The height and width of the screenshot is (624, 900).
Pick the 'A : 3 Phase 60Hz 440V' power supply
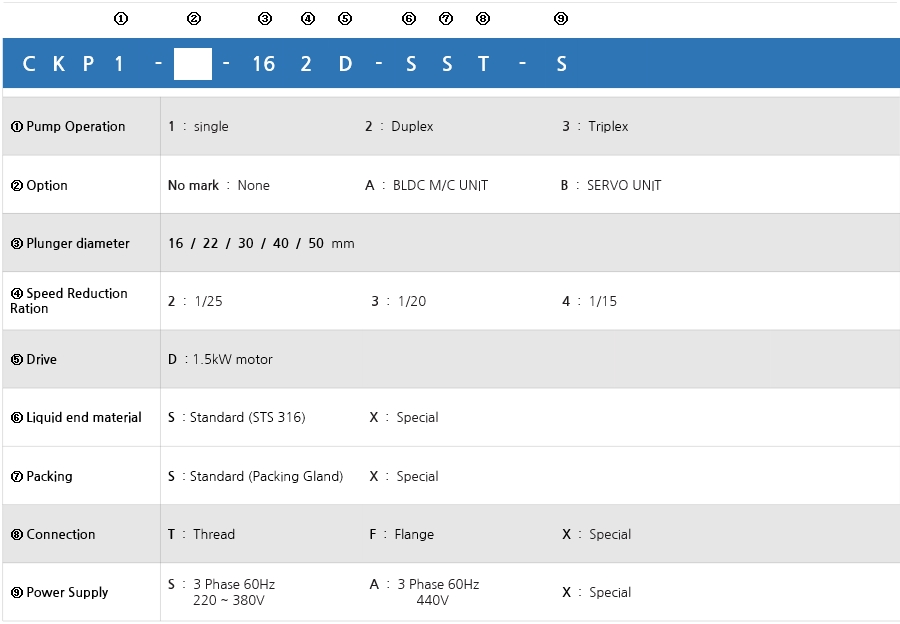[x=424, y=592]
